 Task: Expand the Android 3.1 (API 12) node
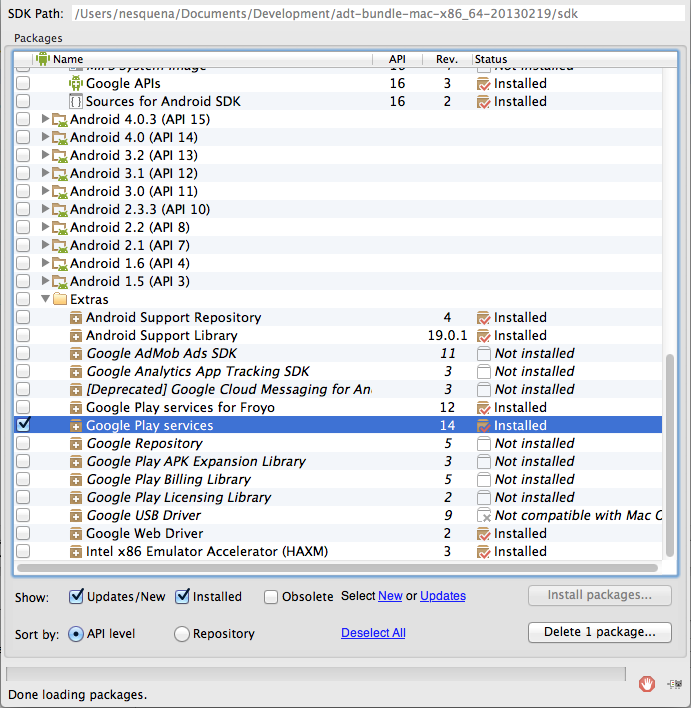pyautogui.click(x=45, y=173)
